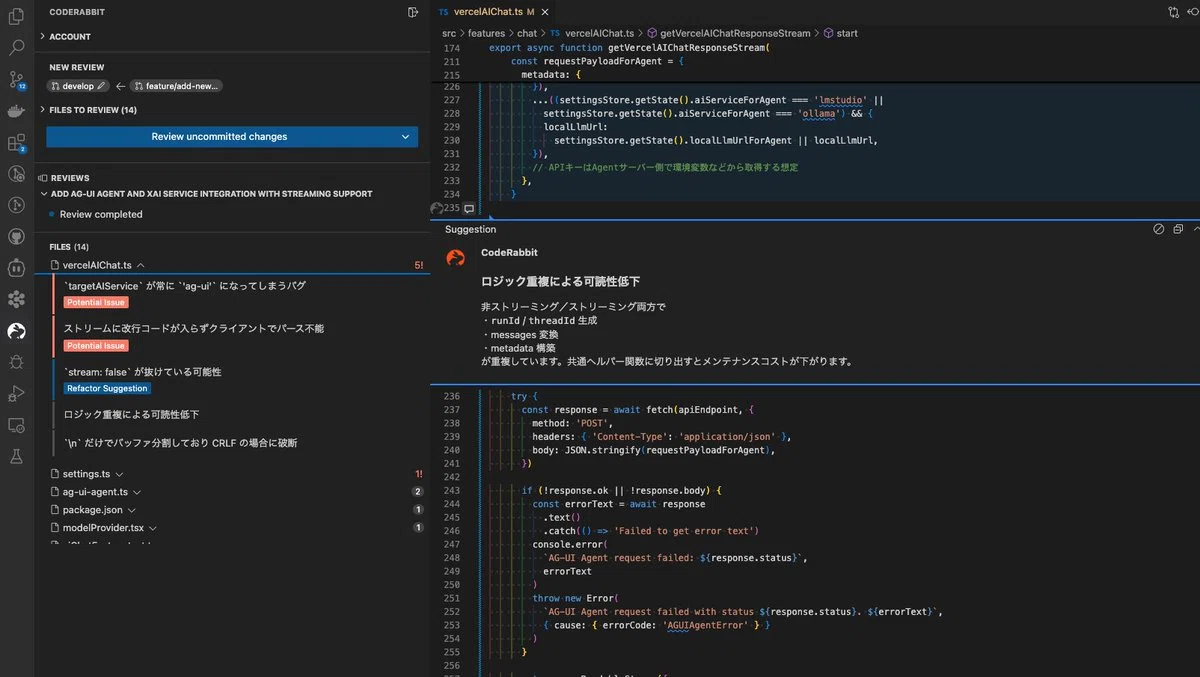Click the compare changes icon in editor toolbar
1200x677 pixels.
tap(1173, 12)
